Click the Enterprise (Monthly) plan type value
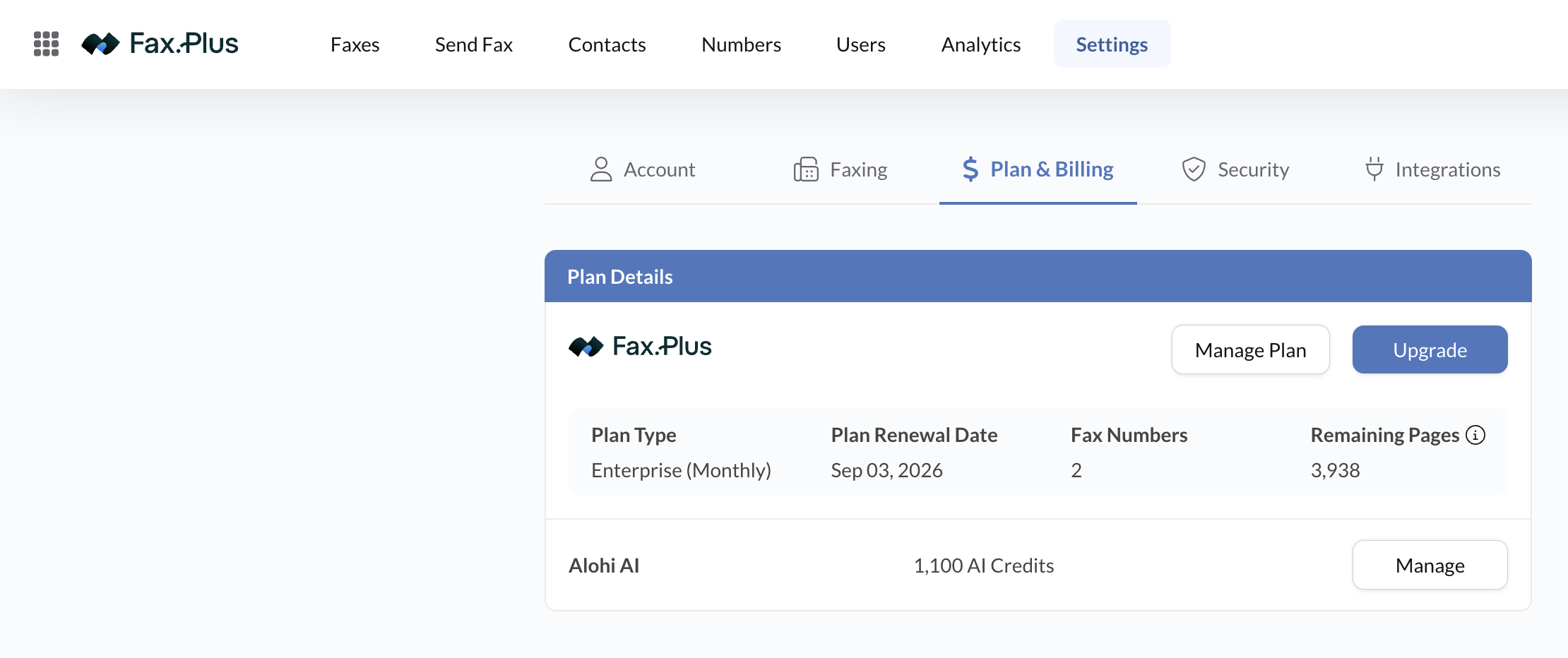The height and width of the screenshot is (658, 1568). pos(682,470)
